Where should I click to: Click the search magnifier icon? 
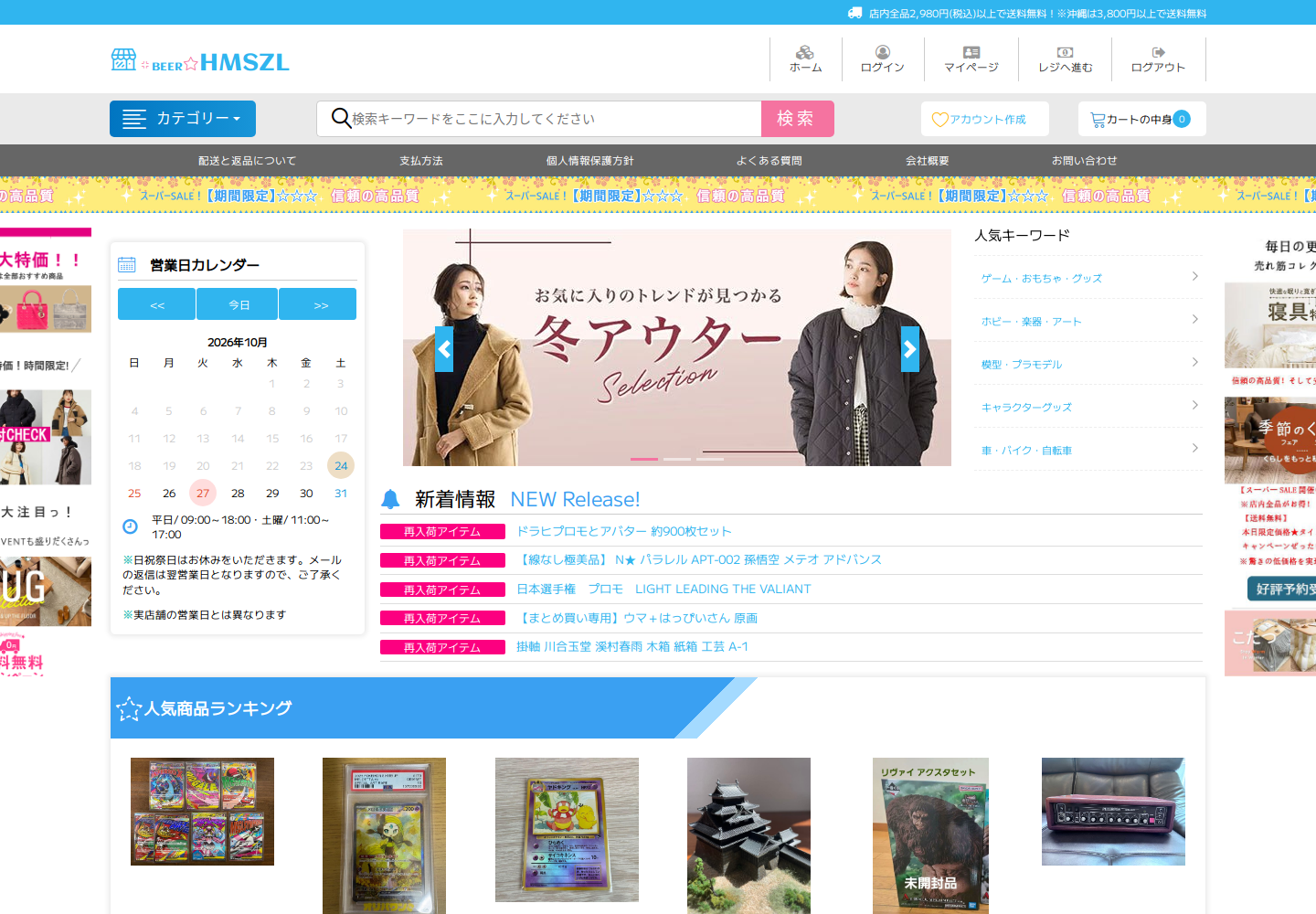coord(341,118)
